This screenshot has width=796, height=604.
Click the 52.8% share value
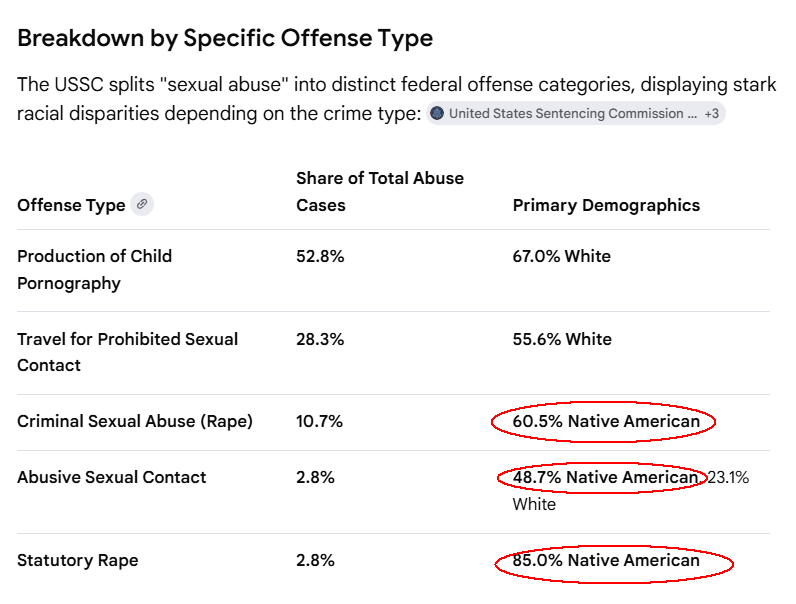coord(320,256)
